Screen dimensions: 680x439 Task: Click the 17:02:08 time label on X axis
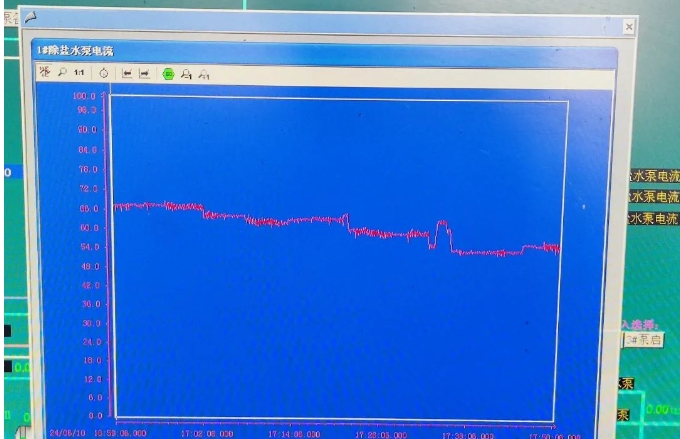pyautogui.click(x=207, y=434)
